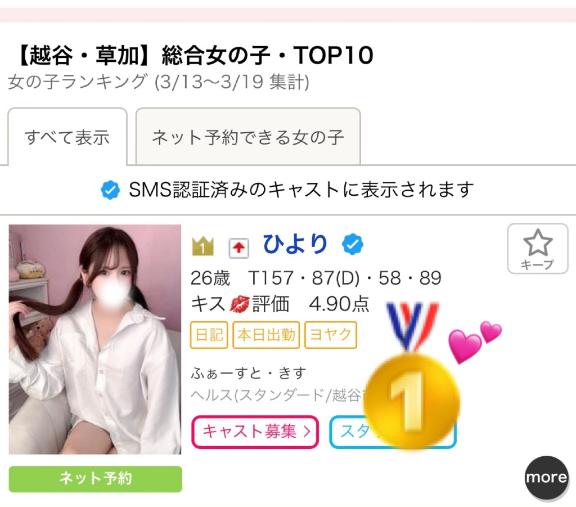
Task: Click the blue verified badge beside ひより
Action: [x=352, y=244]
